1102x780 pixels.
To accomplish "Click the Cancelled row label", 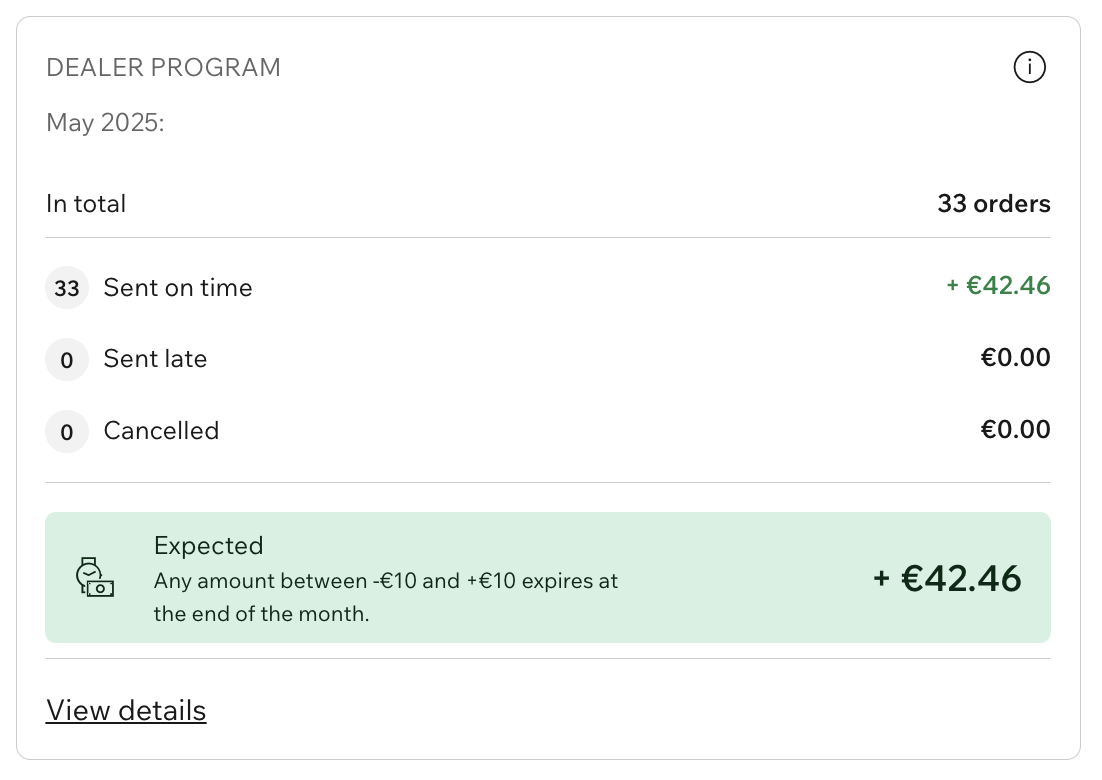I will coord(162,431).
